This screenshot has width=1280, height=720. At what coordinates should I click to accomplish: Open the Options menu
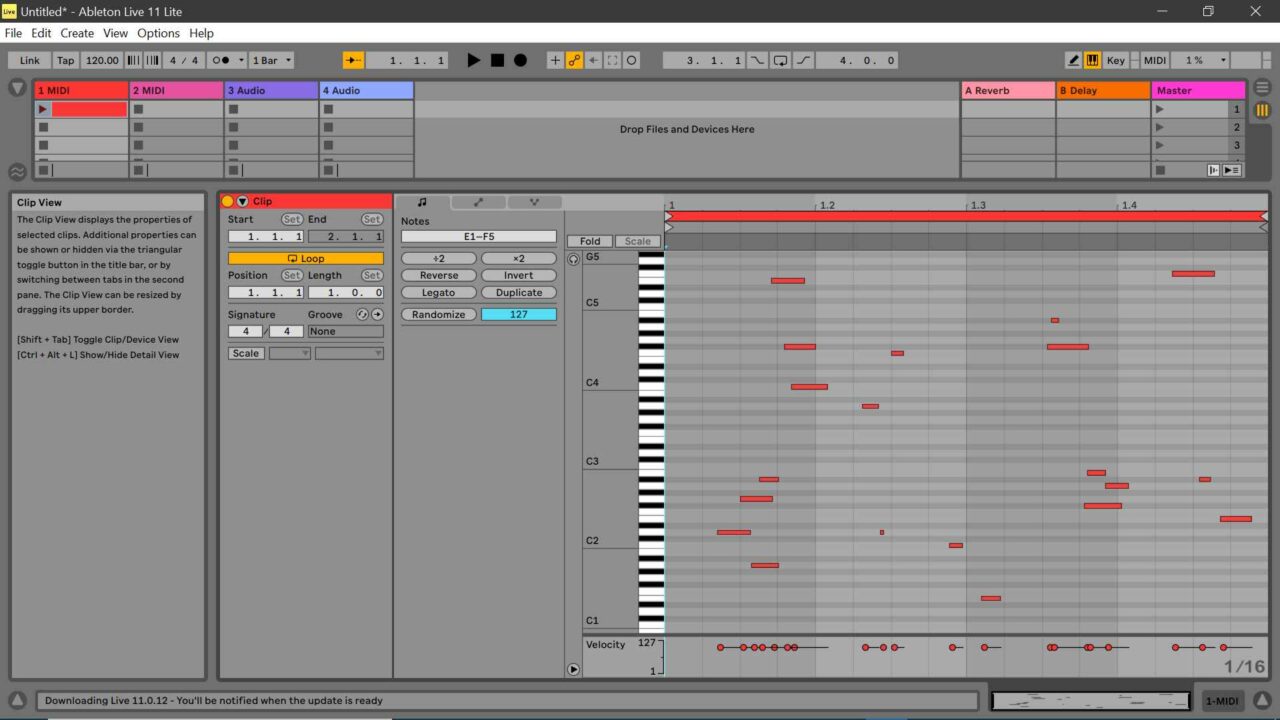point(158,33)
